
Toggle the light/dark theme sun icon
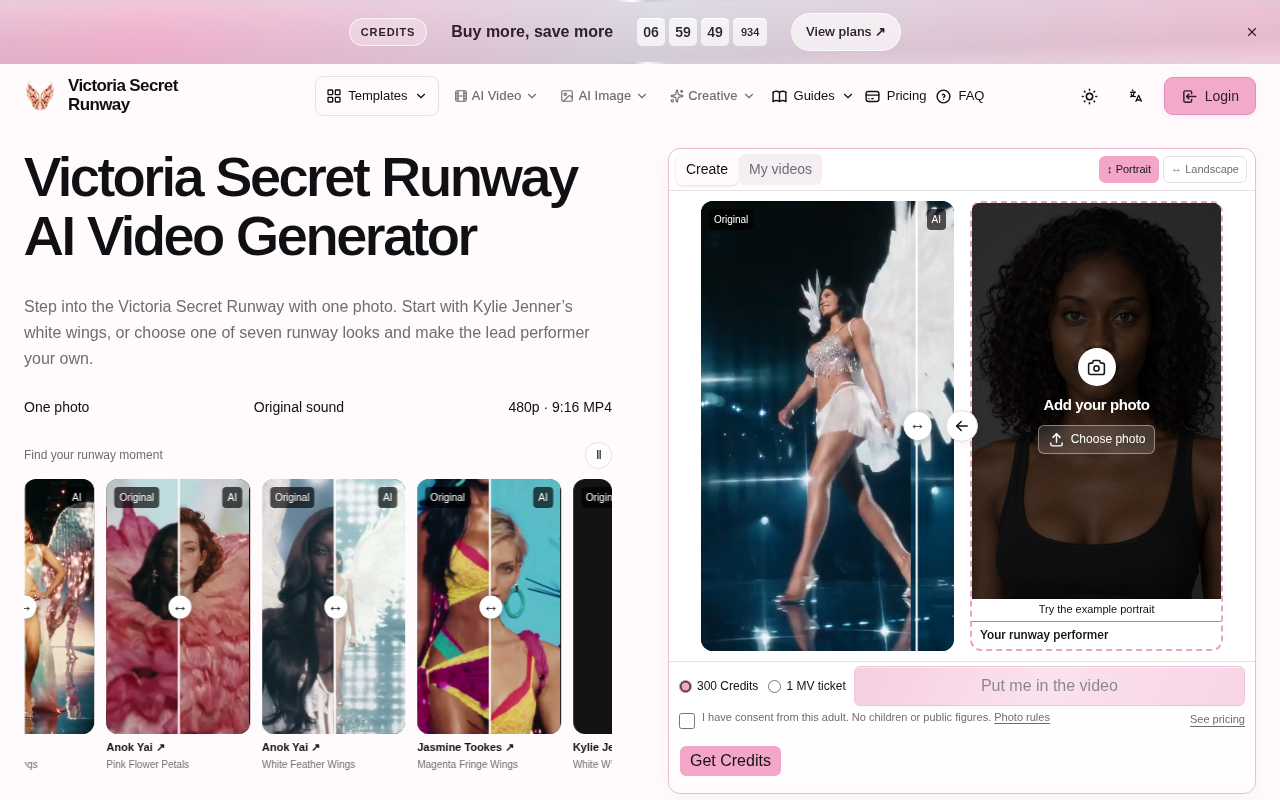[1089, 96]
